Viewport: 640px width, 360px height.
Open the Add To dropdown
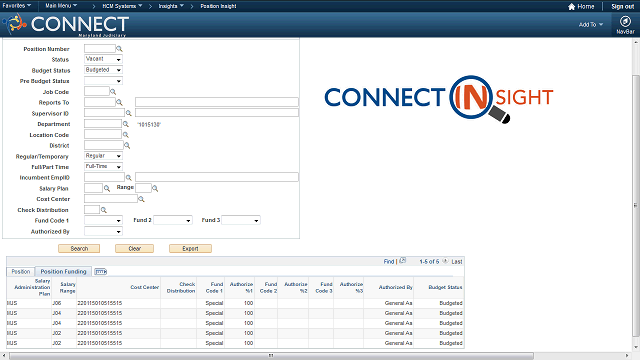591,24
